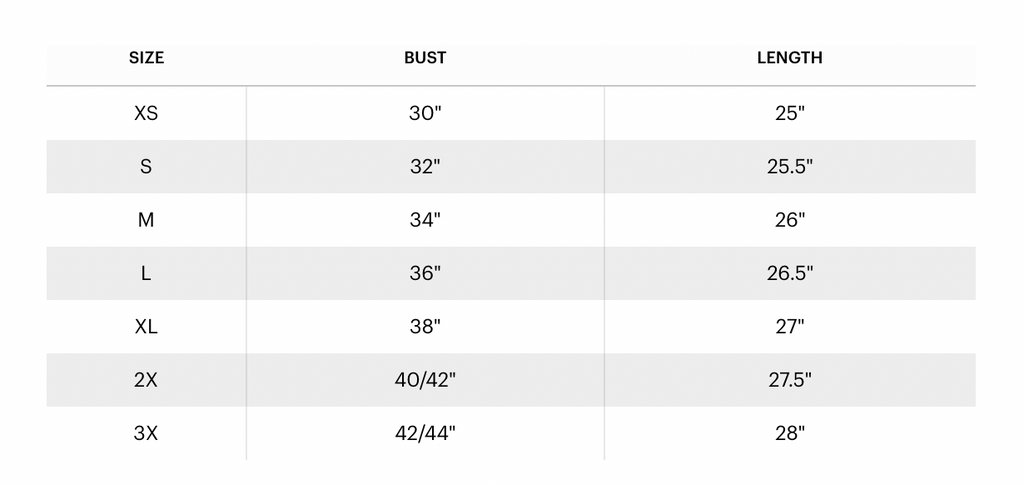Click the SIZE column header
This screenshot has height=485, width=1024.
click(x=146, y=58)
